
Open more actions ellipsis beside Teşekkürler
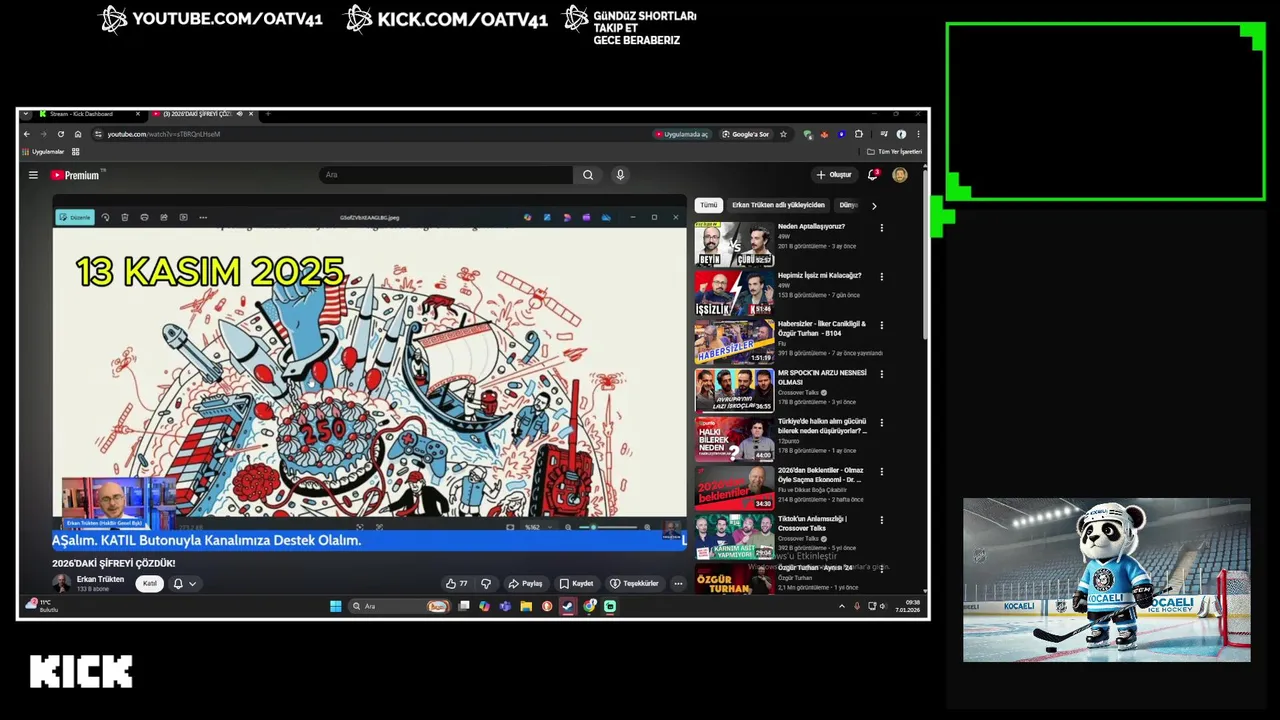click(x=678, y=583)
